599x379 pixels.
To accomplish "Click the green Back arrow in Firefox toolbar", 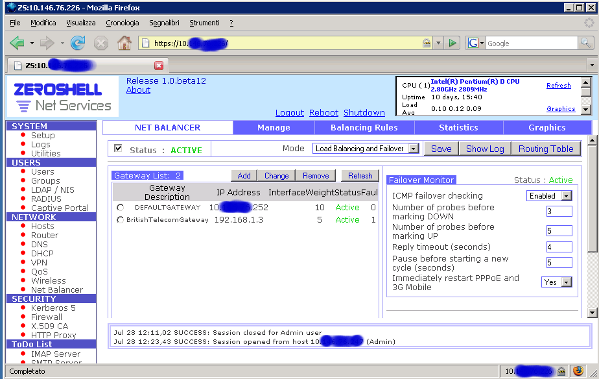I will tap(17, 43).
